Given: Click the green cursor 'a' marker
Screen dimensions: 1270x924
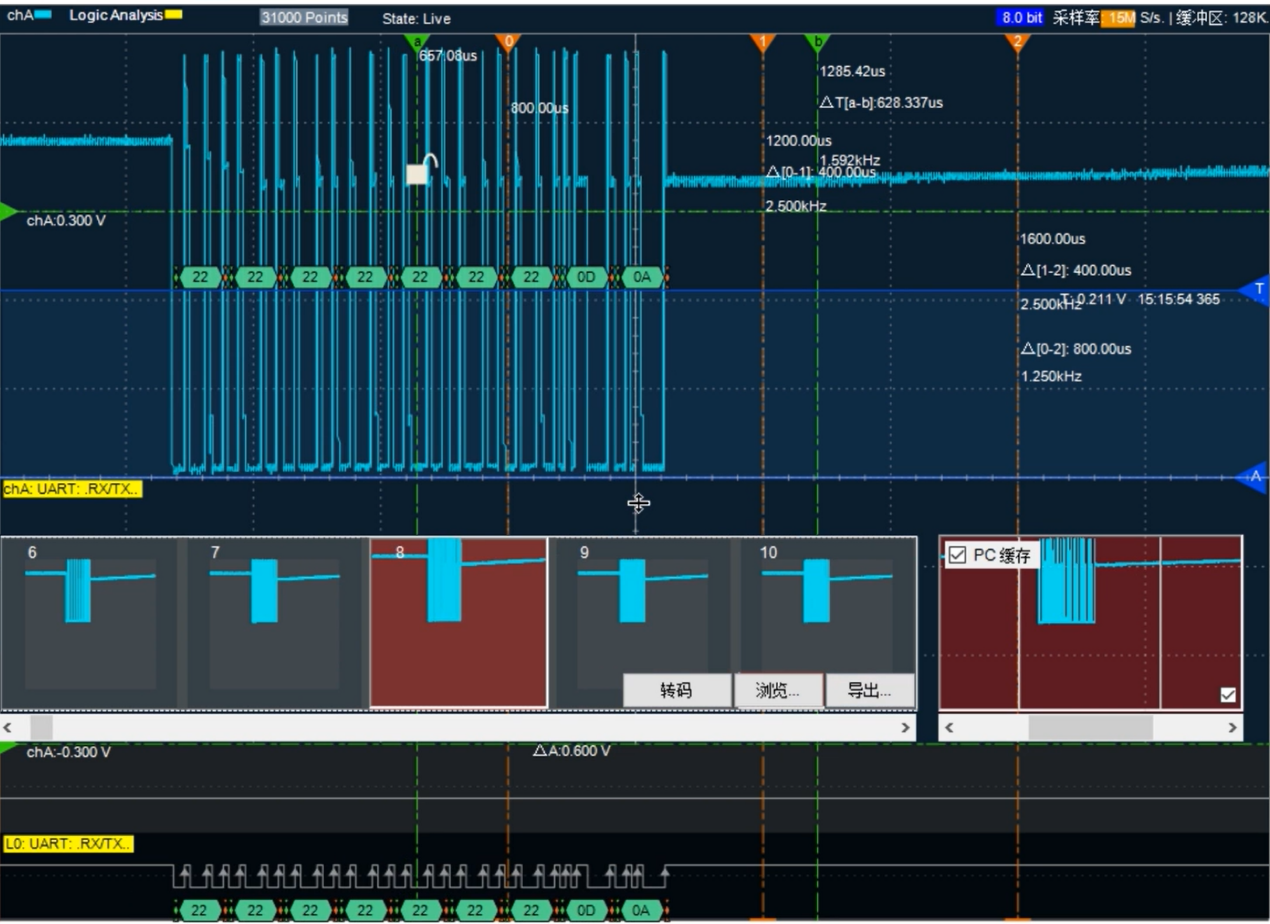Looking at the screenshot, I should coord(417,41).
